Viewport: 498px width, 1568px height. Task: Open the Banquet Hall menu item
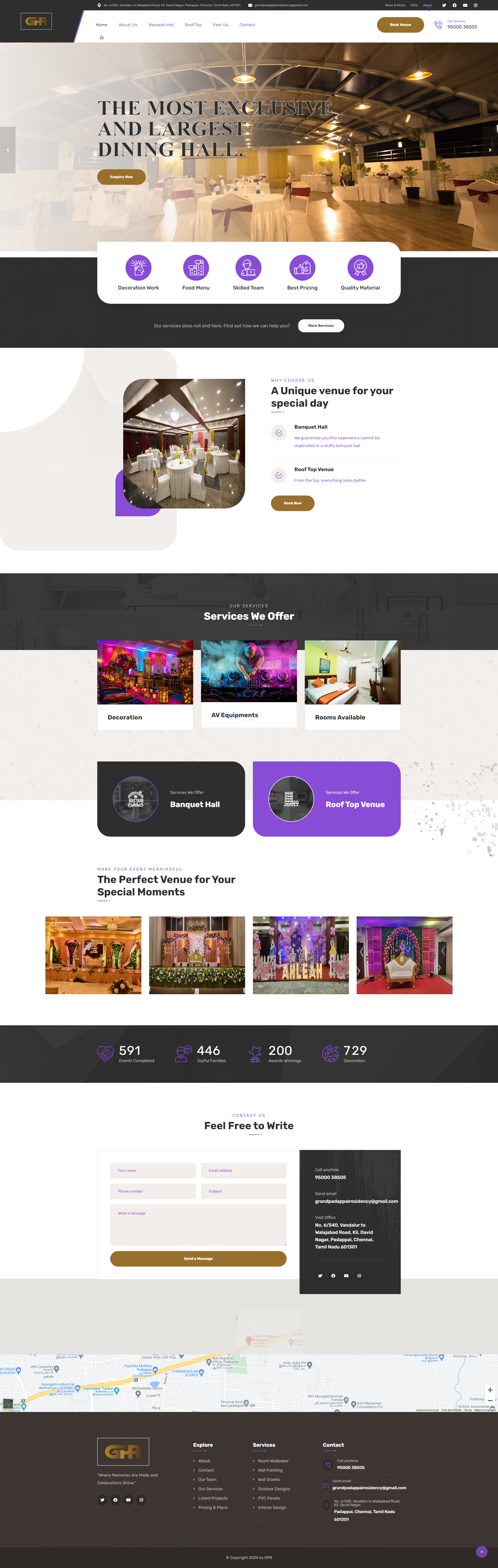pos(161,25)
